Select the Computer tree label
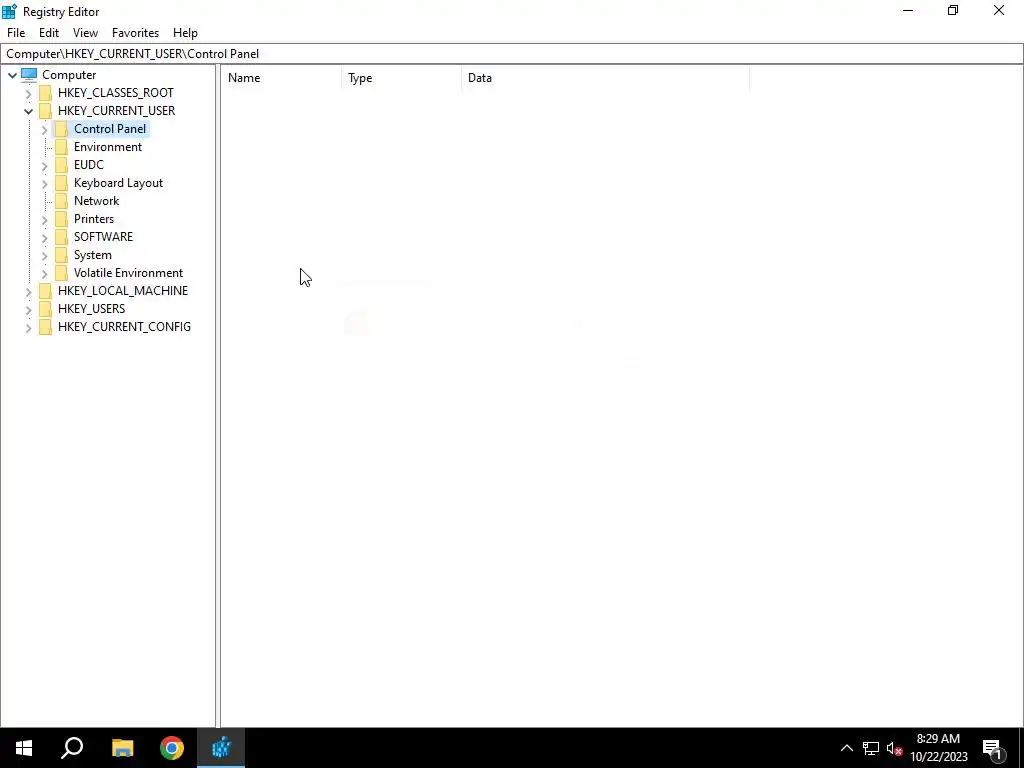The height and width of the screenshot is (768, 1024). (x=69, y=74)
